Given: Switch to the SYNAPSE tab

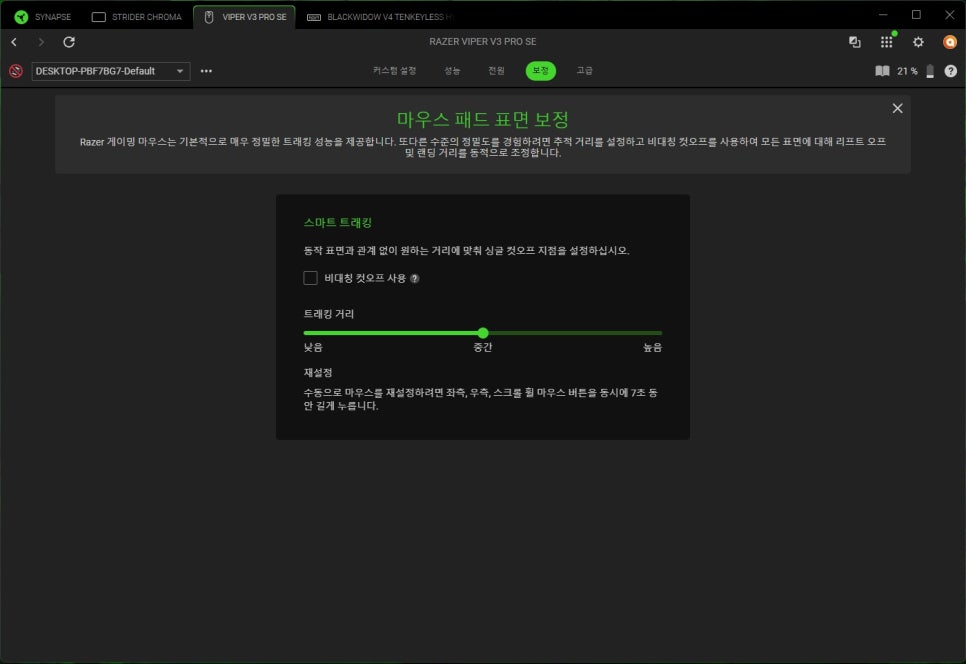Looking at the screenshot, I should click(x=43, y=17).
